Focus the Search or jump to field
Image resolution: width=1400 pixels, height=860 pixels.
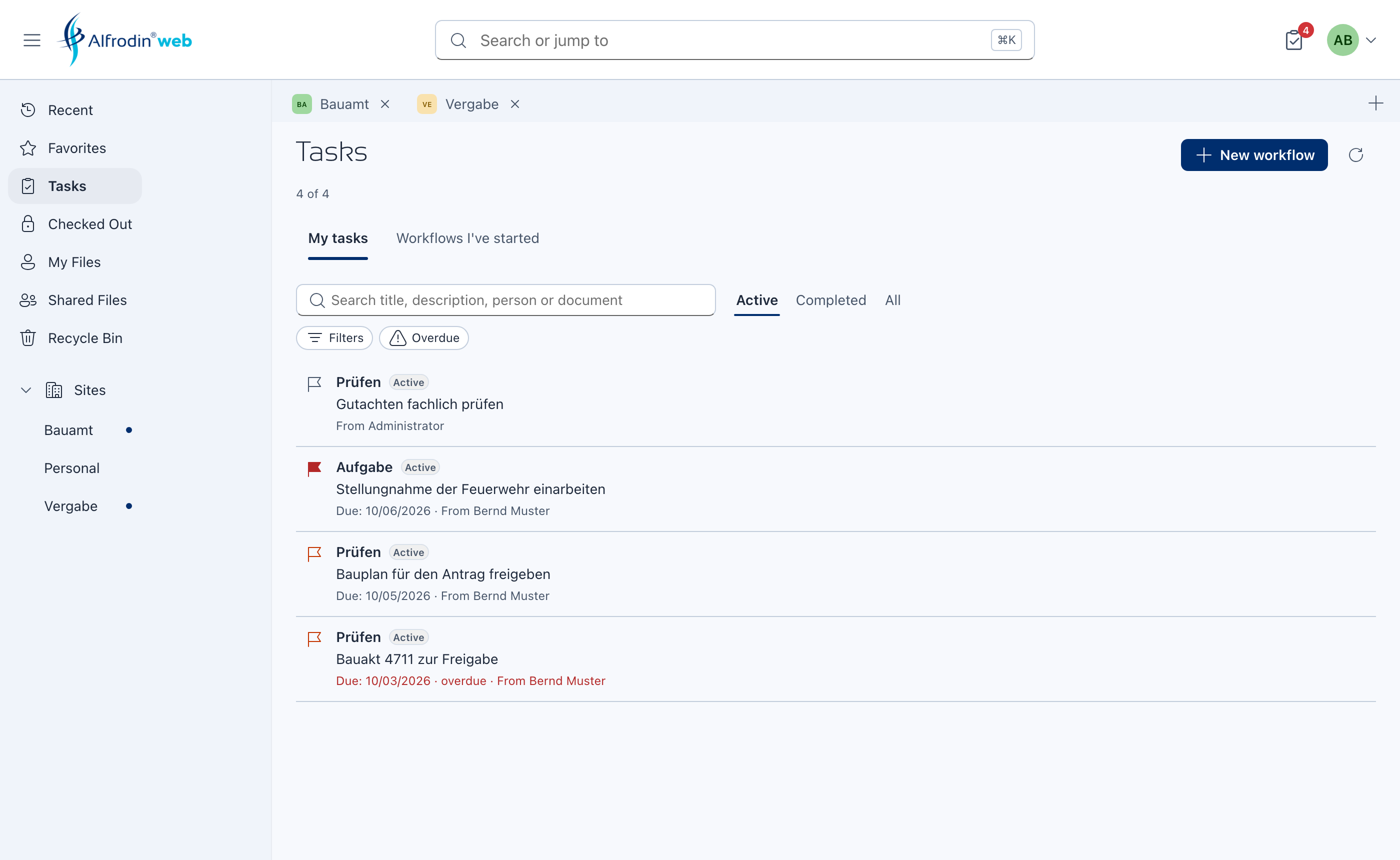click(x=734, y=40)
